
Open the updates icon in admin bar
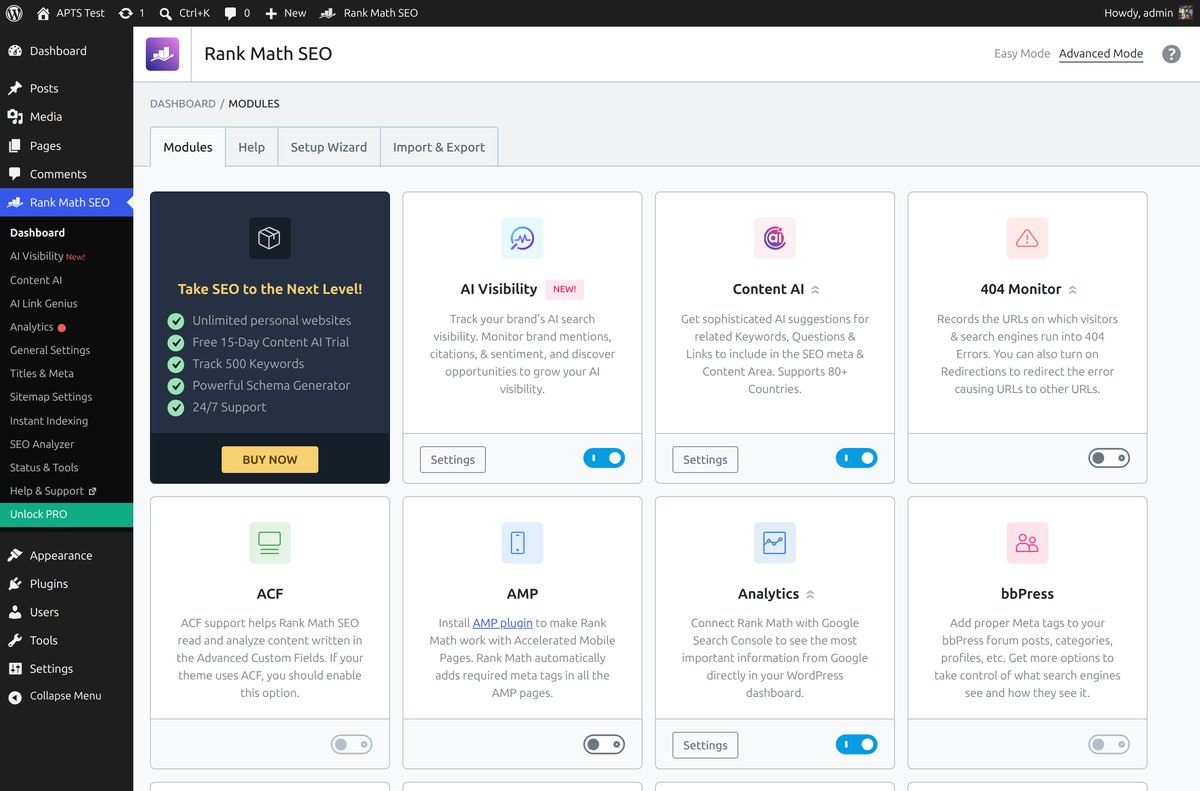point(125,13)
